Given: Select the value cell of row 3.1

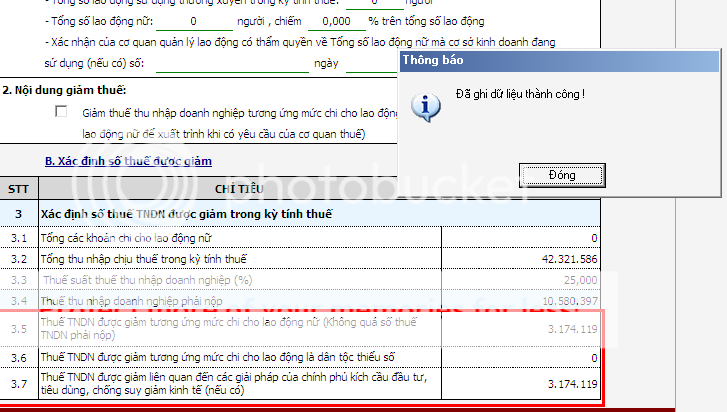Looking at the screenshot, I should (521, 237).
